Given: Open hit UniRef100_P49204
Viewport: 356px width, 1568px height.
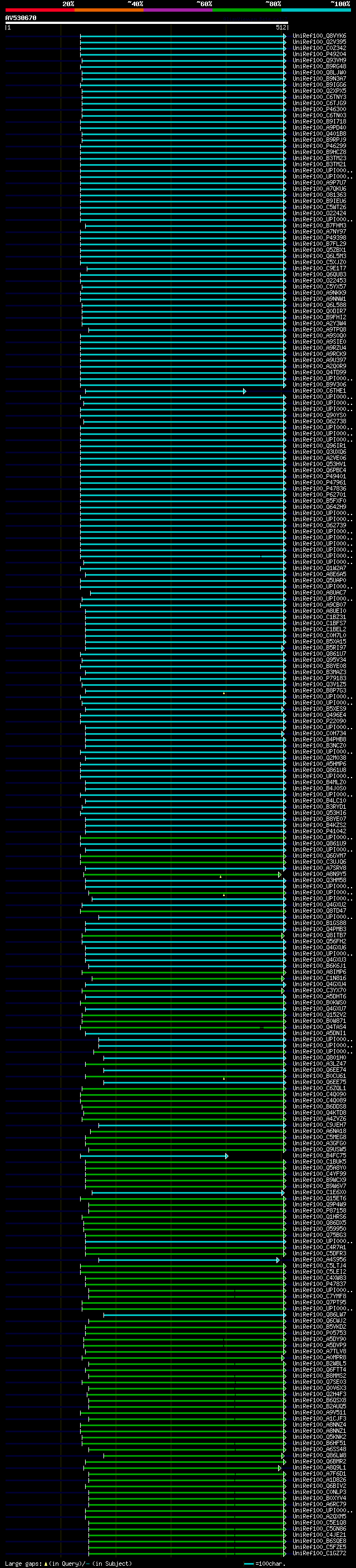Looking at the screenshot, I should [319, 54].
